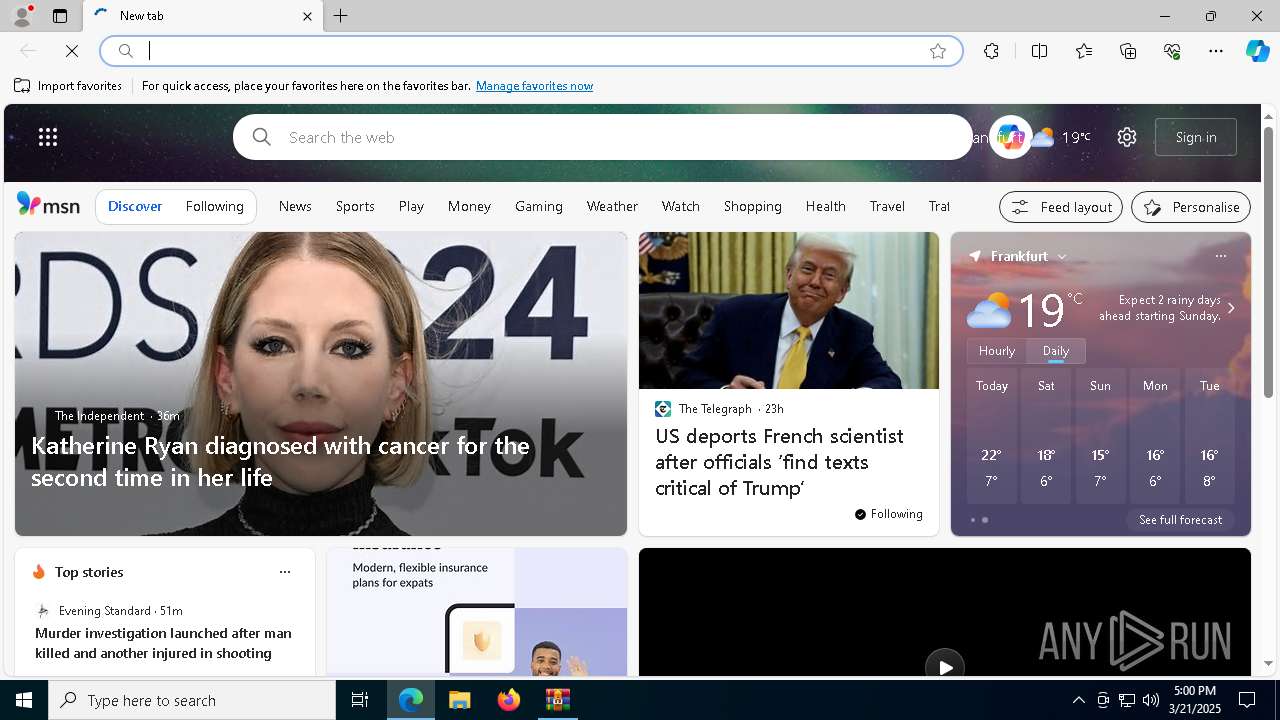Open Collections icon in toolbar

tap(1128, 51)
